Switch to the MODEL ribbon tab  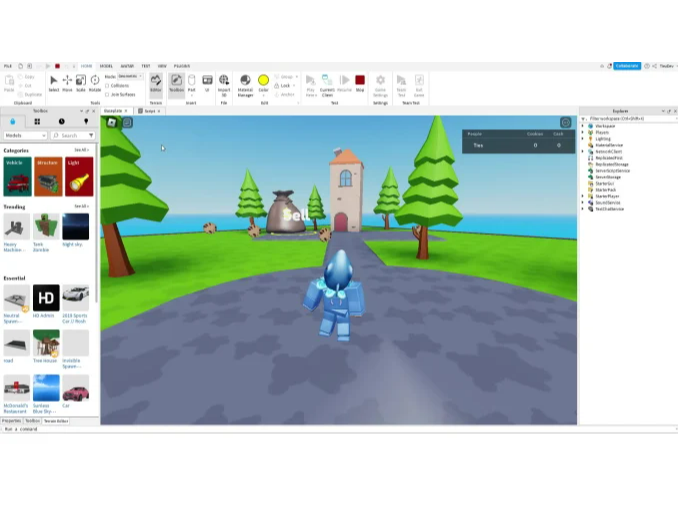(x=106, y=66)
